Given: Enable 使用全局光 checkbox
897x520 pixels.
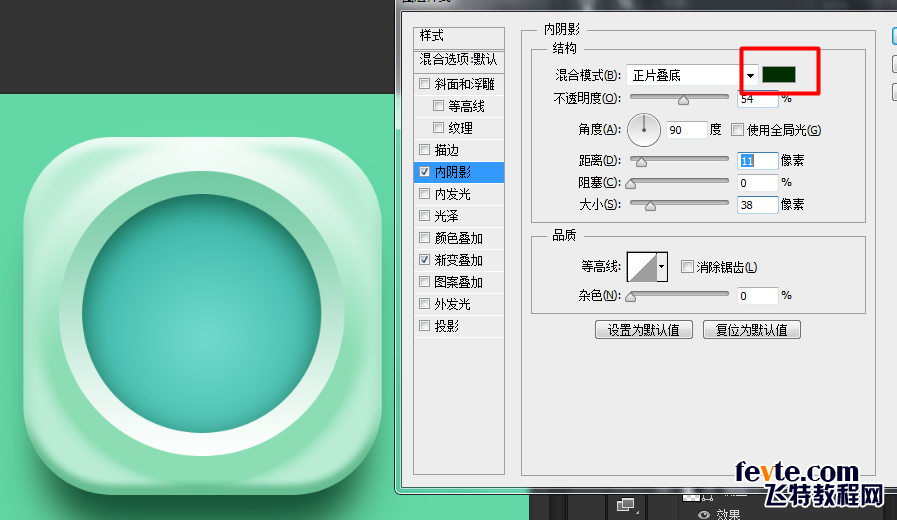Looking at the screenshot, I should [738, 130].
